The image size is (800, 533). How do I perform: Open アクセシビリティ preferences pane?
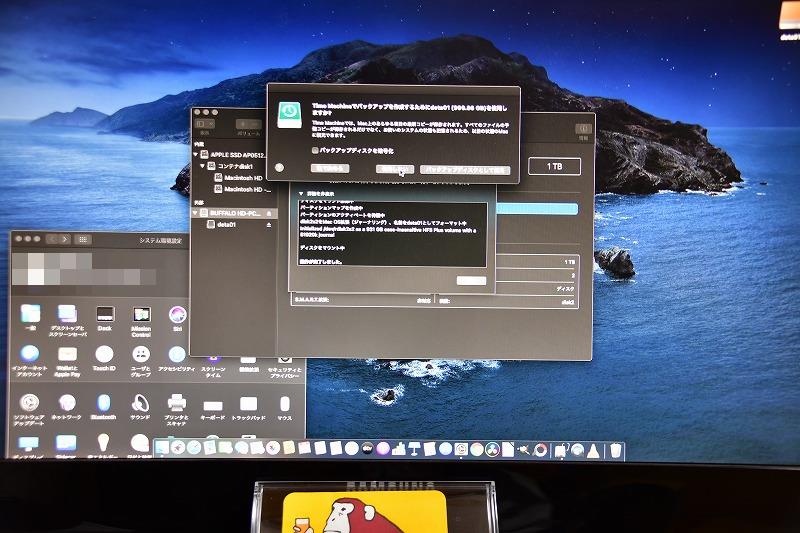click(x=177, y=358)
